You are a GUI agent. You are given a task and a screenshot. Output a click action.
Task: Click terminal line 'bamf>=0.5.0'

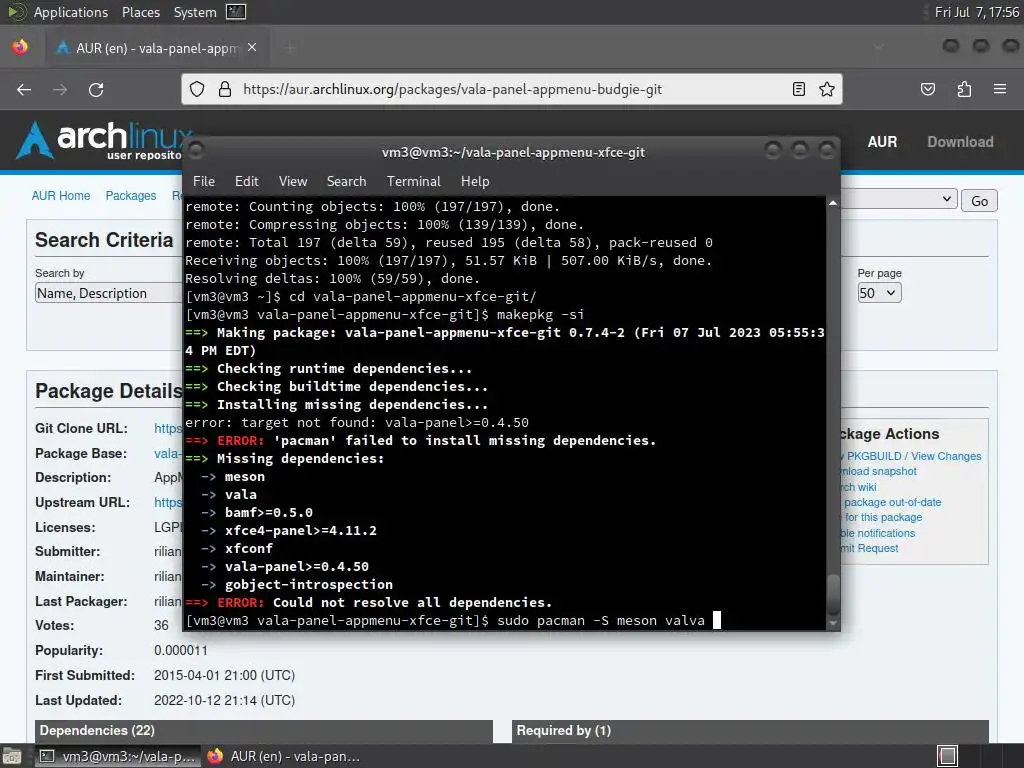[268, 513]
